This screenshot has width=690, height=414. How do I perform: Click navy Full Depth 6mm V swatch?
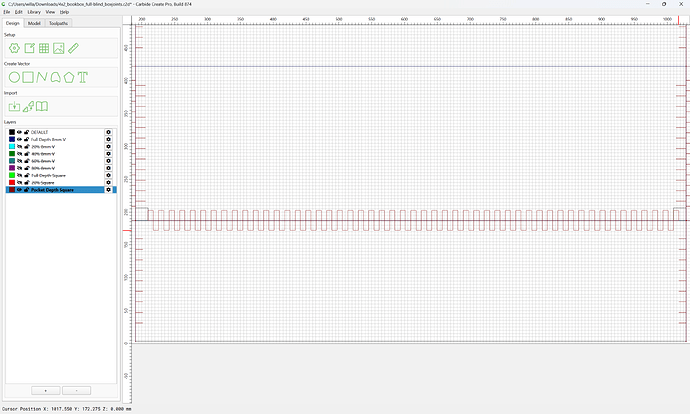coord(12,139)
